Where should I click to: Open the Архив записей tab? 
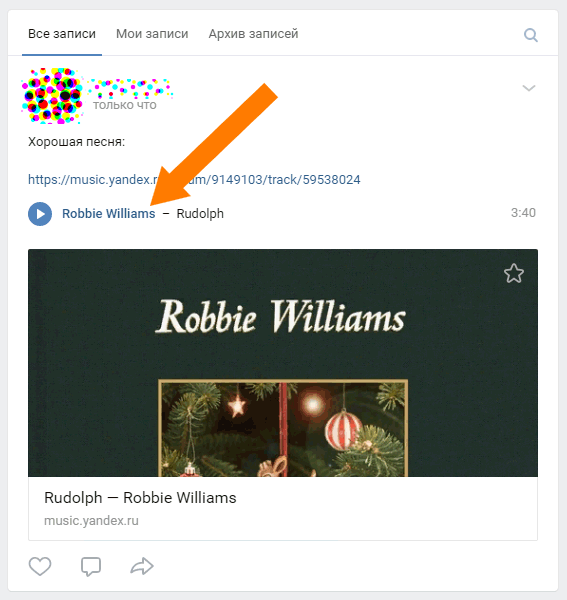[253, 34]
